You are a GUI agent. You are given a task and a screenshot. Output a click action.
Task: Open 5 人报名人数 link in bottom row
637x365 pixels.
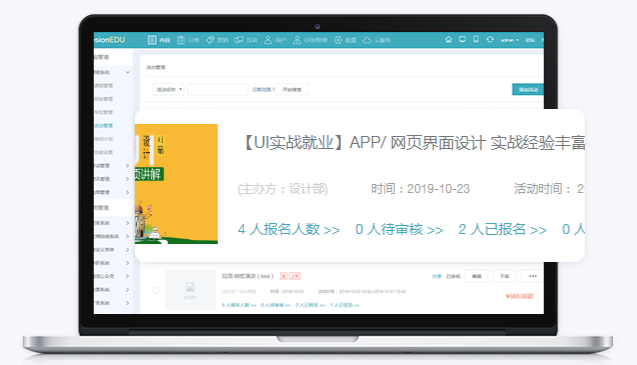pyautogui.click(x=239, y=305)
